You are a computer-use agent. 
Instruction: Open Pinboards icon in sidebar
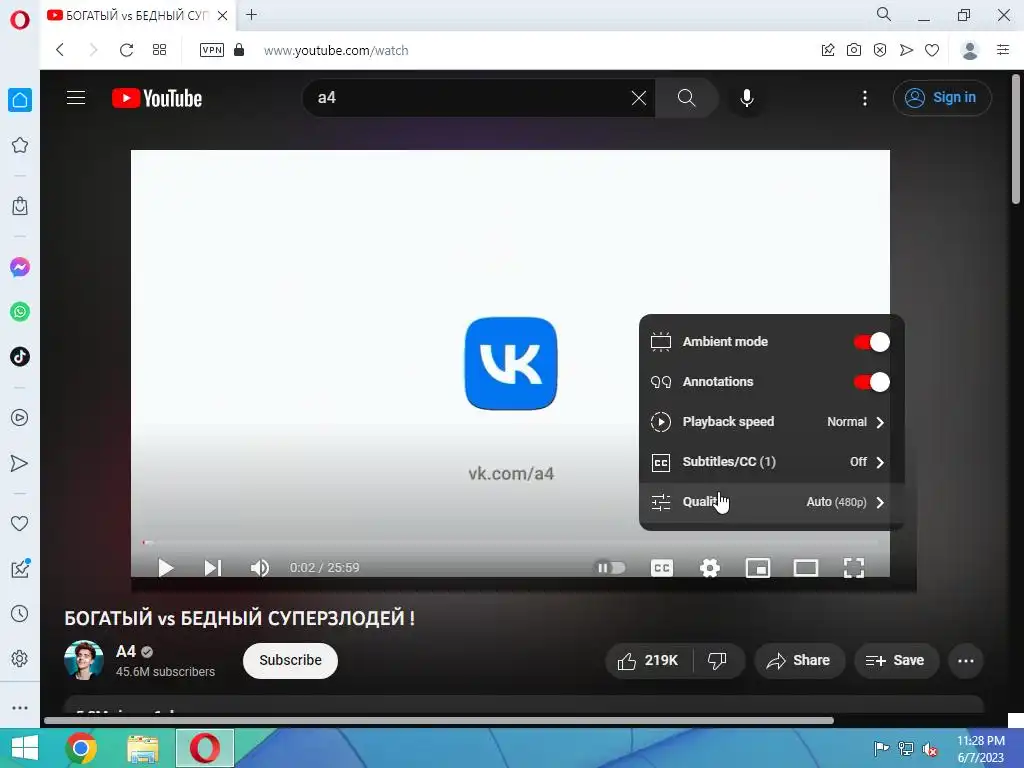20,568
